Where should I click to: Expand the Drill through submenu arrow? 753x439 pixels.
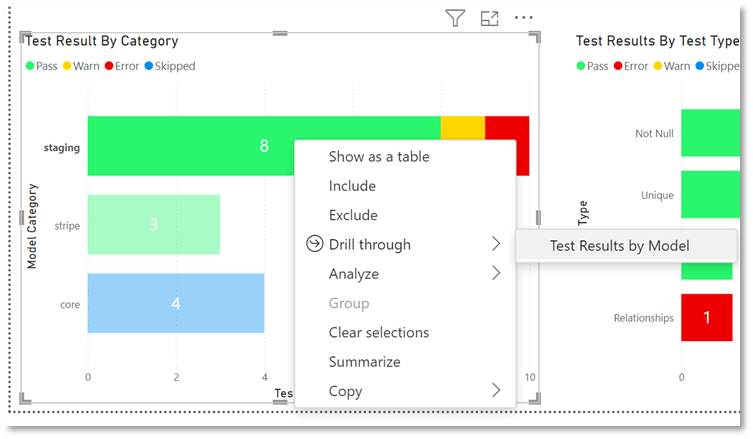pyautogui.click(x=496, y=244)
